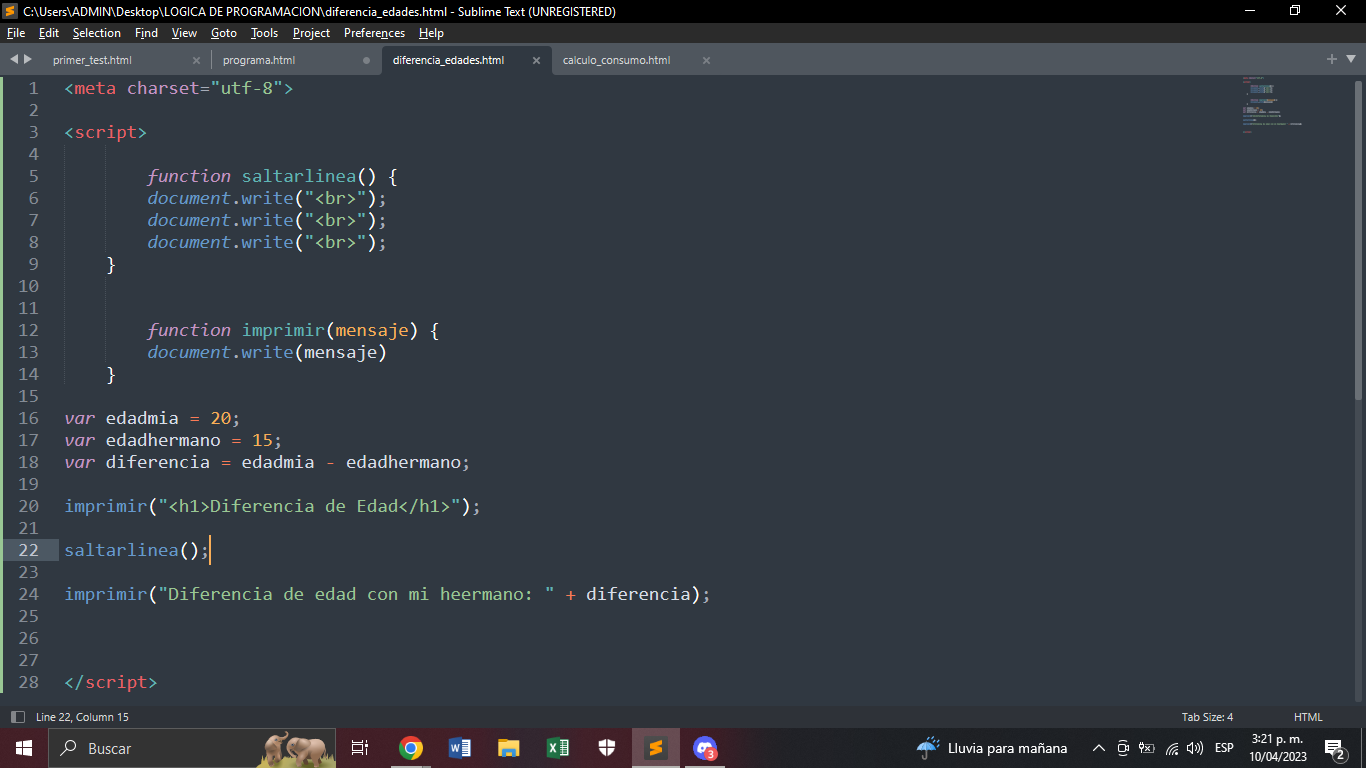Toggle the side bar panel switcher icon
Viewport: 1366px width, 768px height.
(17, 717)
